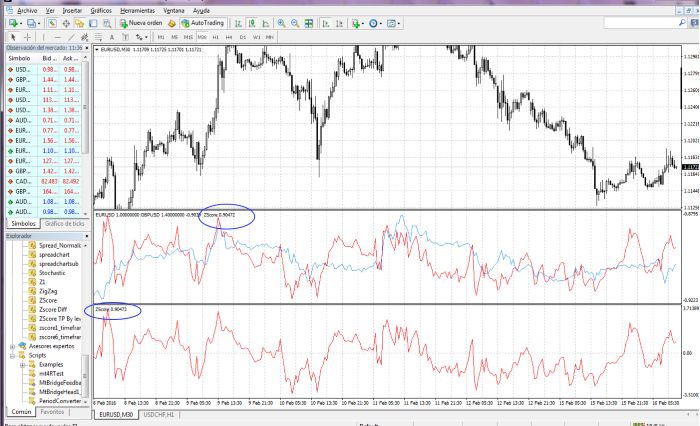Click the Nueva orden button
The image size is (700, 426).
pos(141,22)
